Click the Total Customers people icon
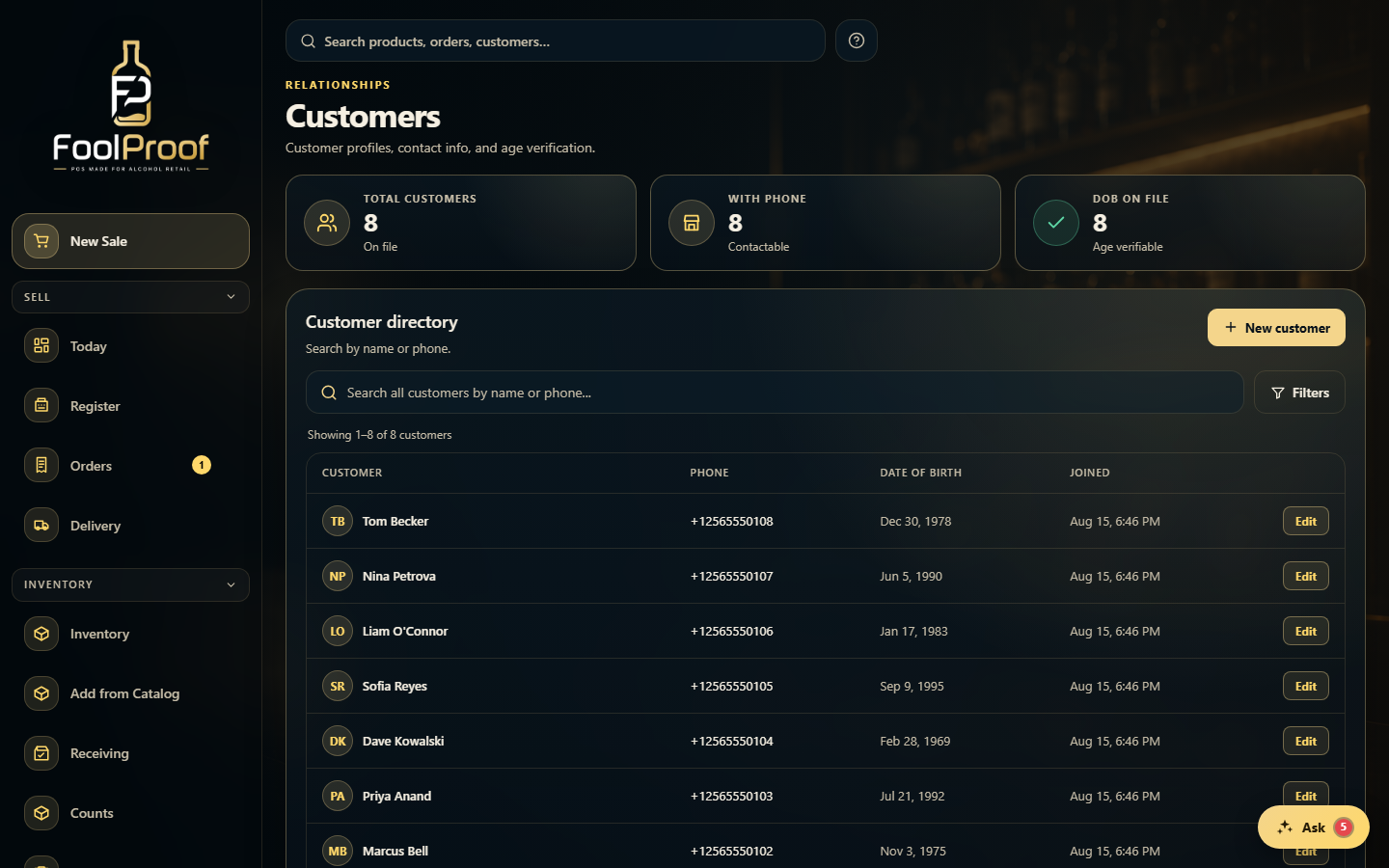 point(328,223)
